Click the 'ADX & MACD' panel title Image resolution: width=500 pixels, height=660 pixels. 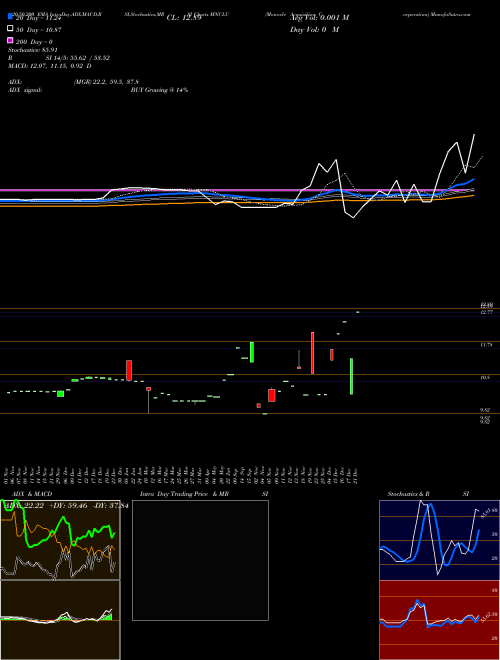(x=32, y=494)
